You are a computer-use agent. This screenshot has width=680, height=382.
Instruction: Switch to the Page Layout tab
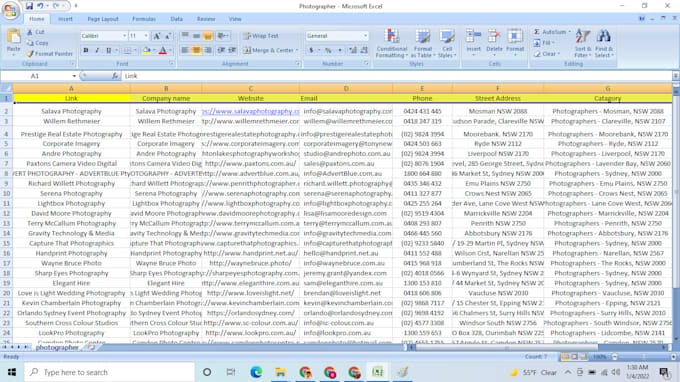[103, 19]
